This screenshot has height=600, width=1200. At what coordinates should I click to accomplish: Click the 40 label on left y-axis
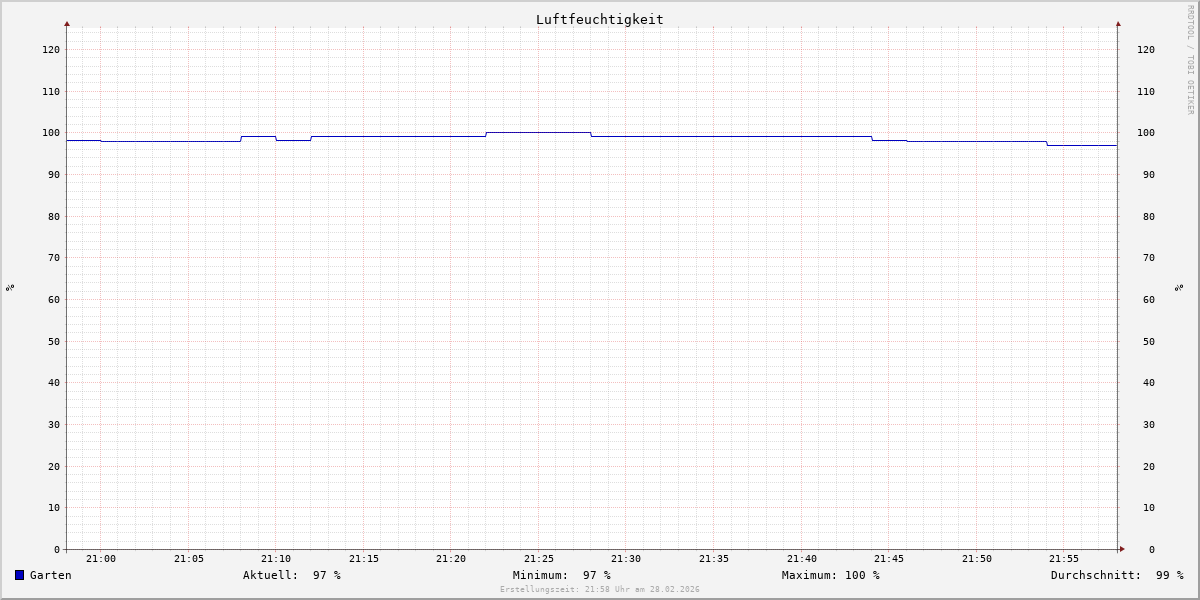point(54,382)
